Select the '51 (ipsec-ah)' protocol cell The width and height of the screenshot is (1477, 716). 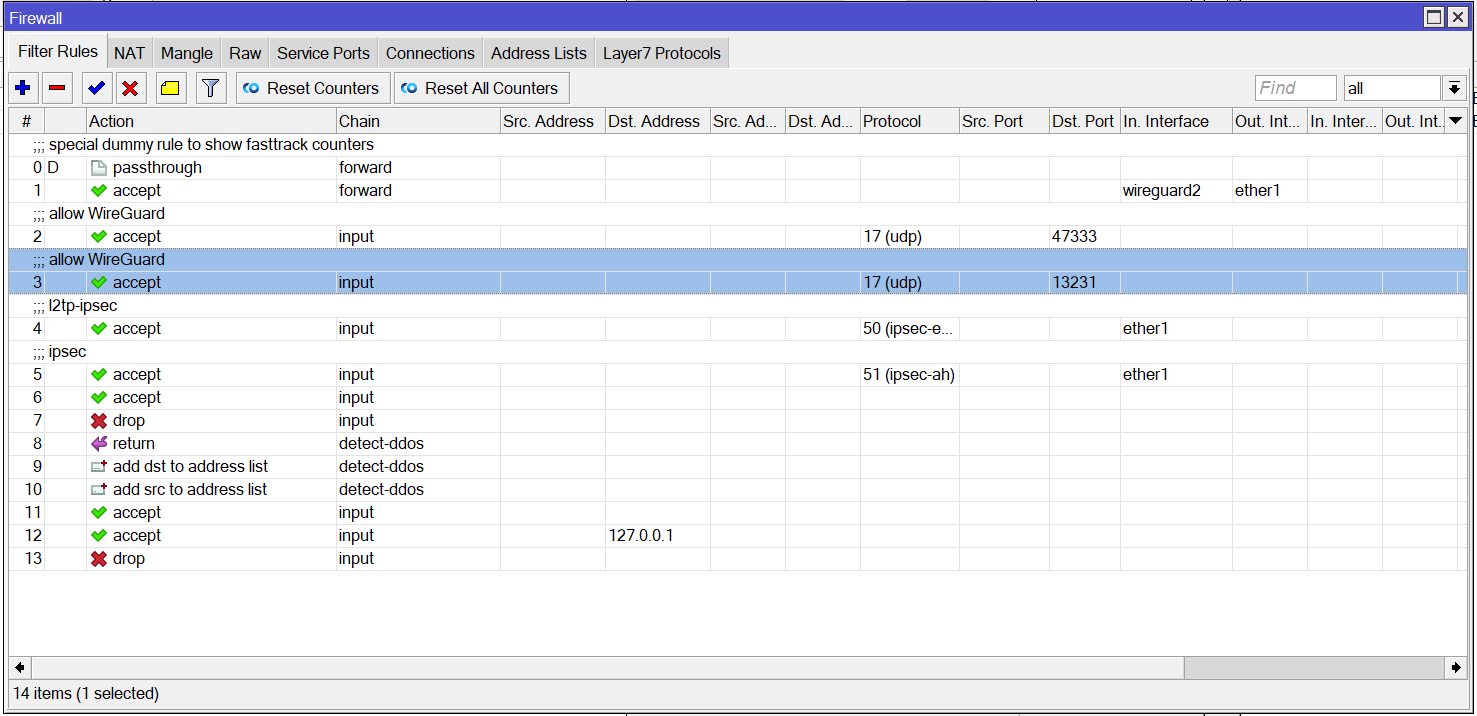point(910,375)
